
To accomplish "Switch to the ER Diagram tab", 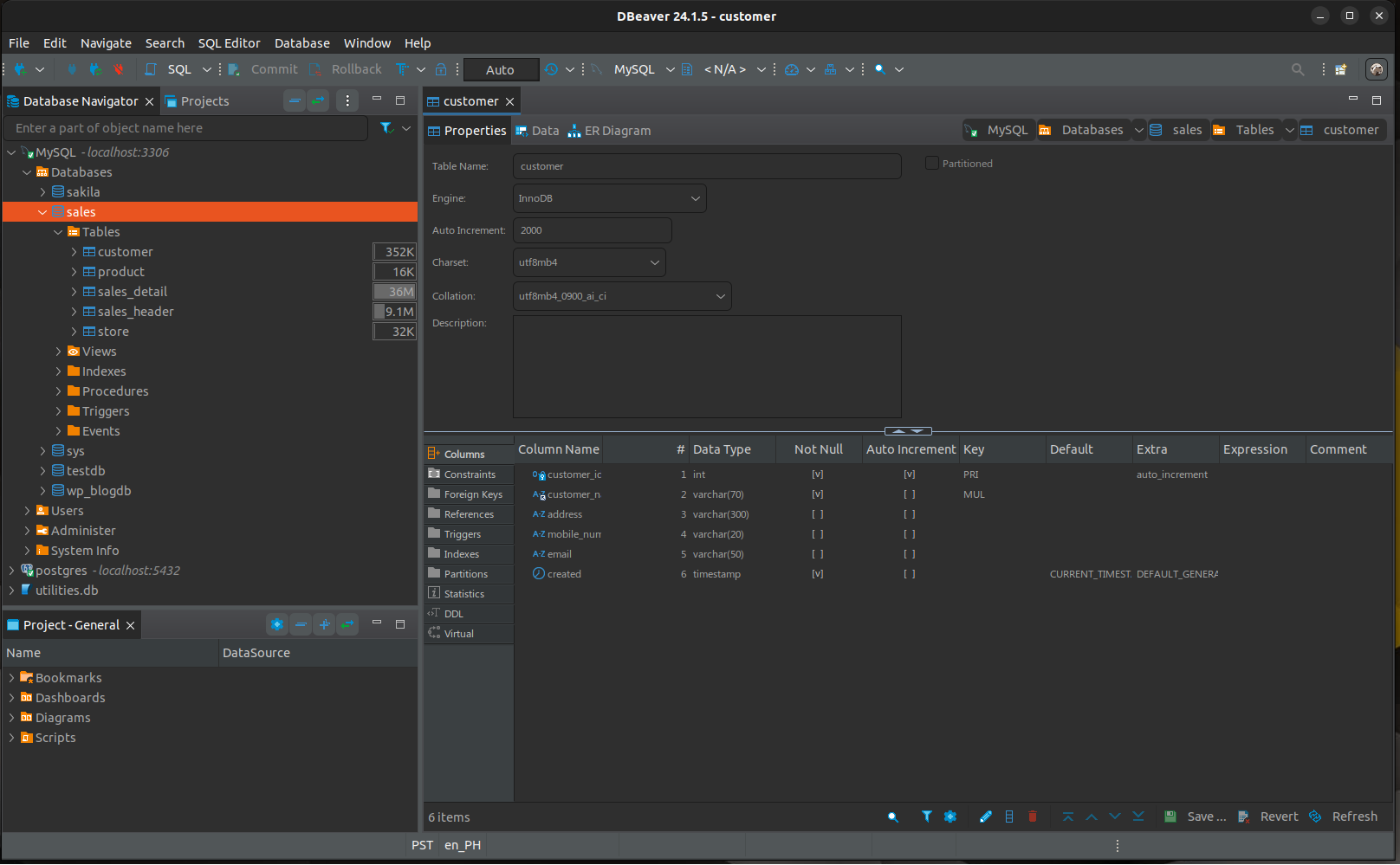I will coord(609,131).
